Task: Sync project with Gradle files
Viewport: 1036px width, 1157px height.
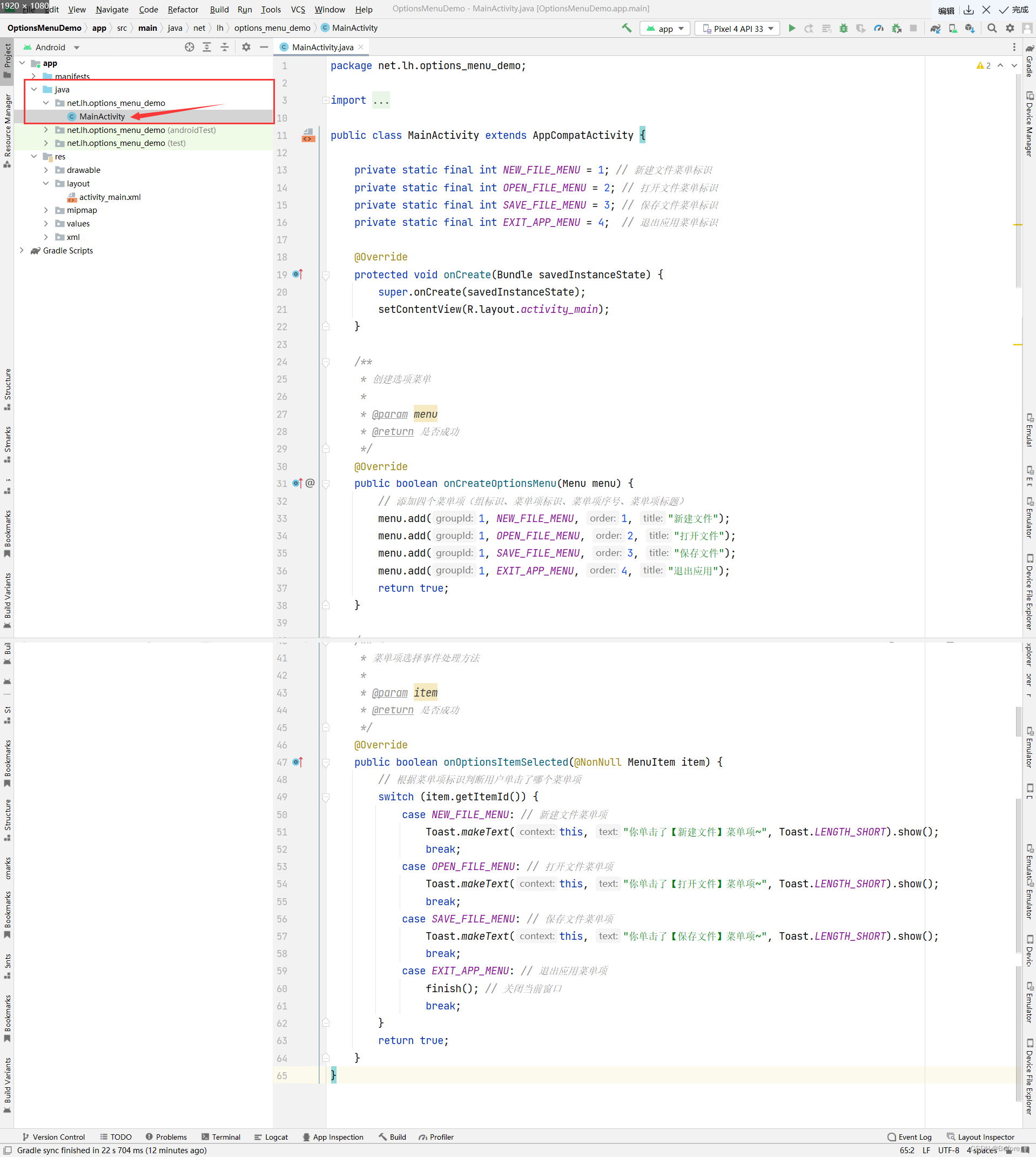Action: click(x=936, y=29)
